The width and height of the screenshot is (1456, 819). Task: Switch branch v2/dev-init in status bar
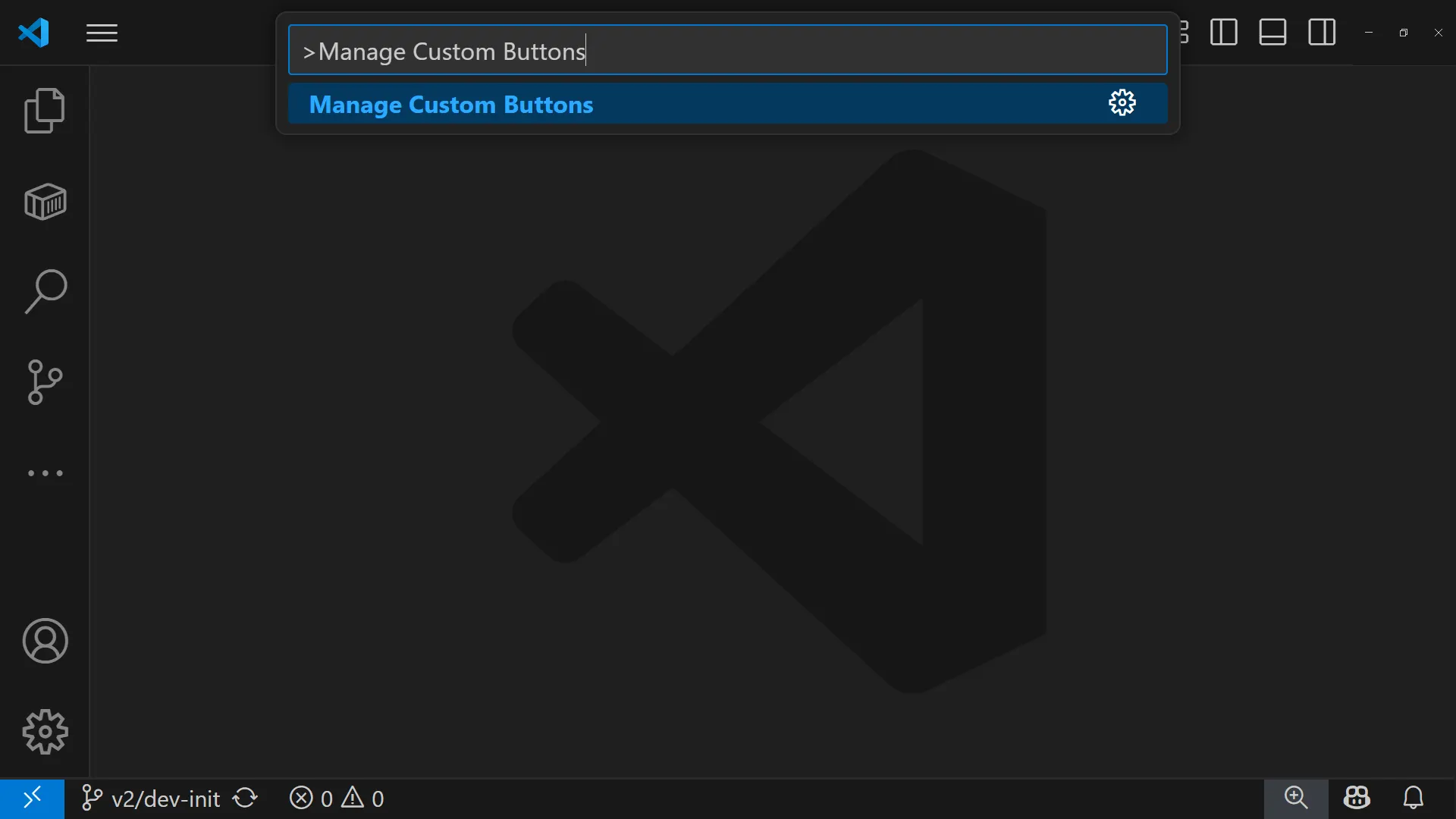coord(151,799)
